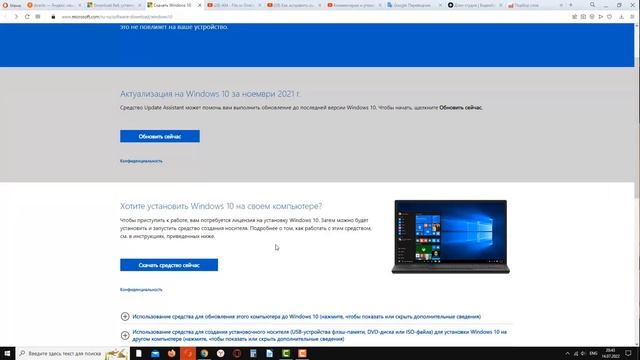The width and height of the screenshot is (640, 360).
Task: Click the "Скачать средство сейчас" button
Action: [169, 265]
